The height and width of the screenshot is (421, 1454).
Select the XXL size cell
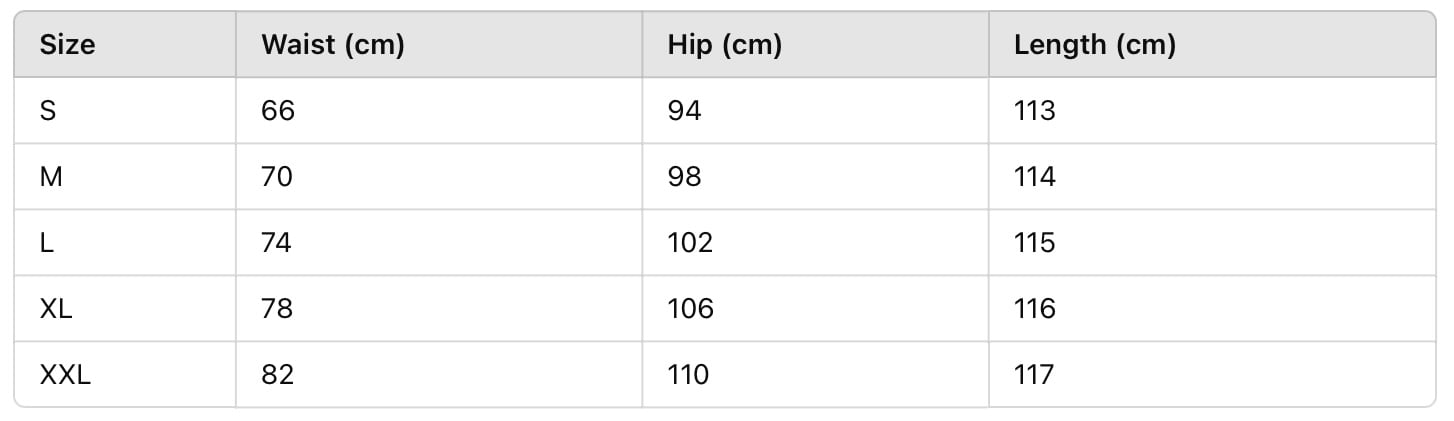[x=65, y=375]
